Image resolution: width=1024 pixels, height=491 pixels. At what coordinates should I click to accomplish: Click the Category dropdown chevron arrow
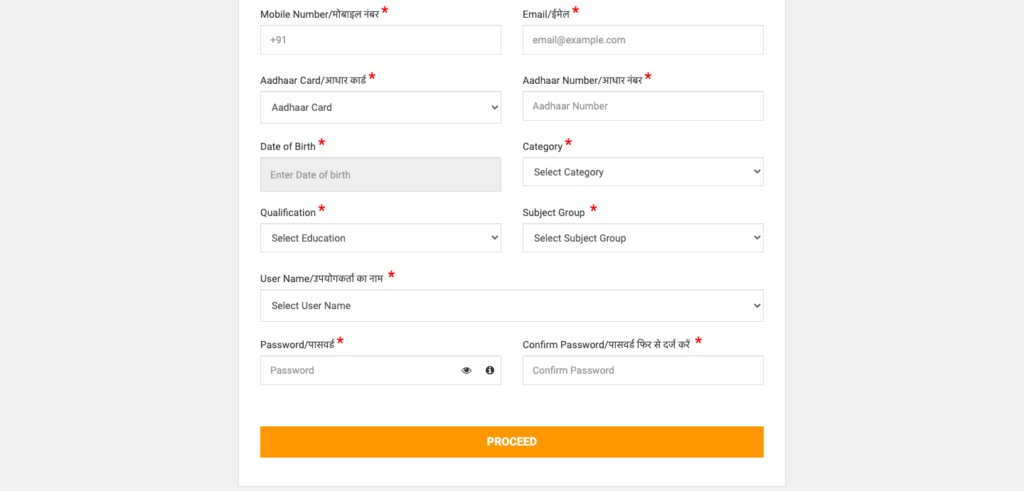[757, 172]
